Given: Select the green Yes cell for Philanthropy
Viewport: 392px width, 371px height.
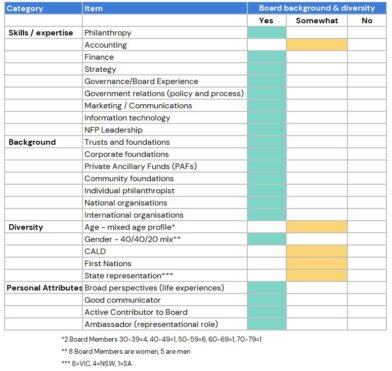Looking at the screenshot, I should 267,33.
